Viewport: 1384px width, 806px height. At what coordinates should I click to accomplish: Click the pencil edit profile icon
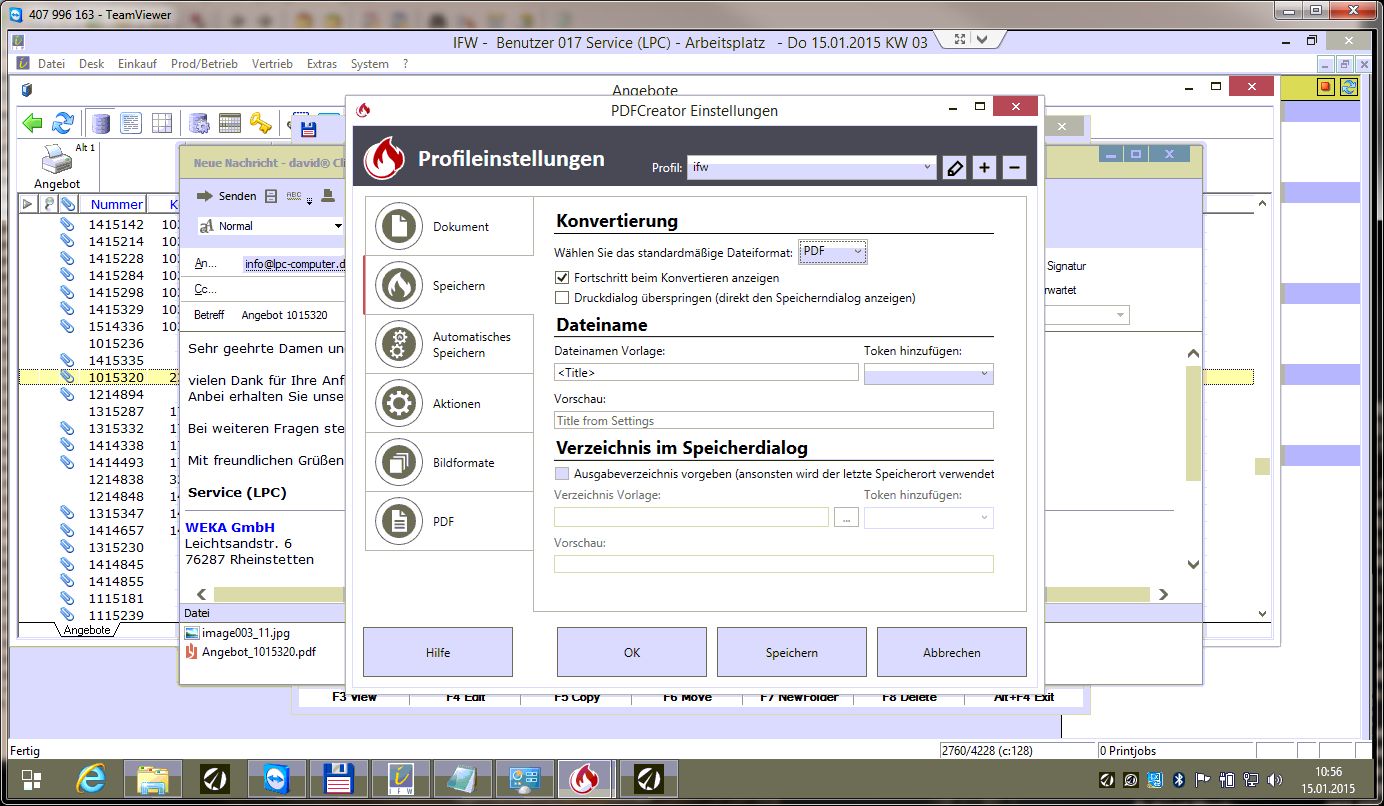955,168
